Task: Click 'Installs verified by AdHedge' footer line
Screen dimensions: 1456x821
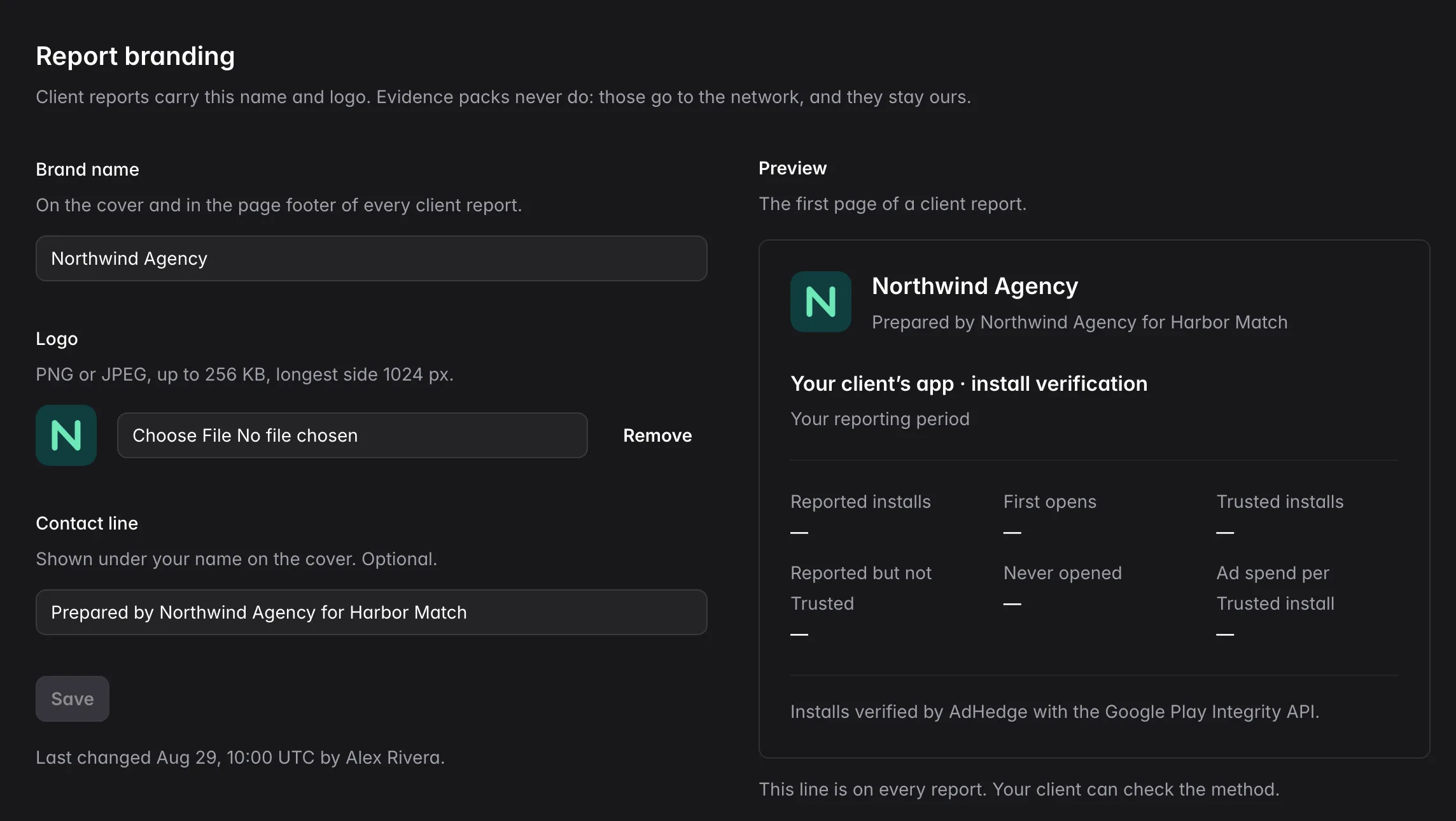Action: point(1055,712)
